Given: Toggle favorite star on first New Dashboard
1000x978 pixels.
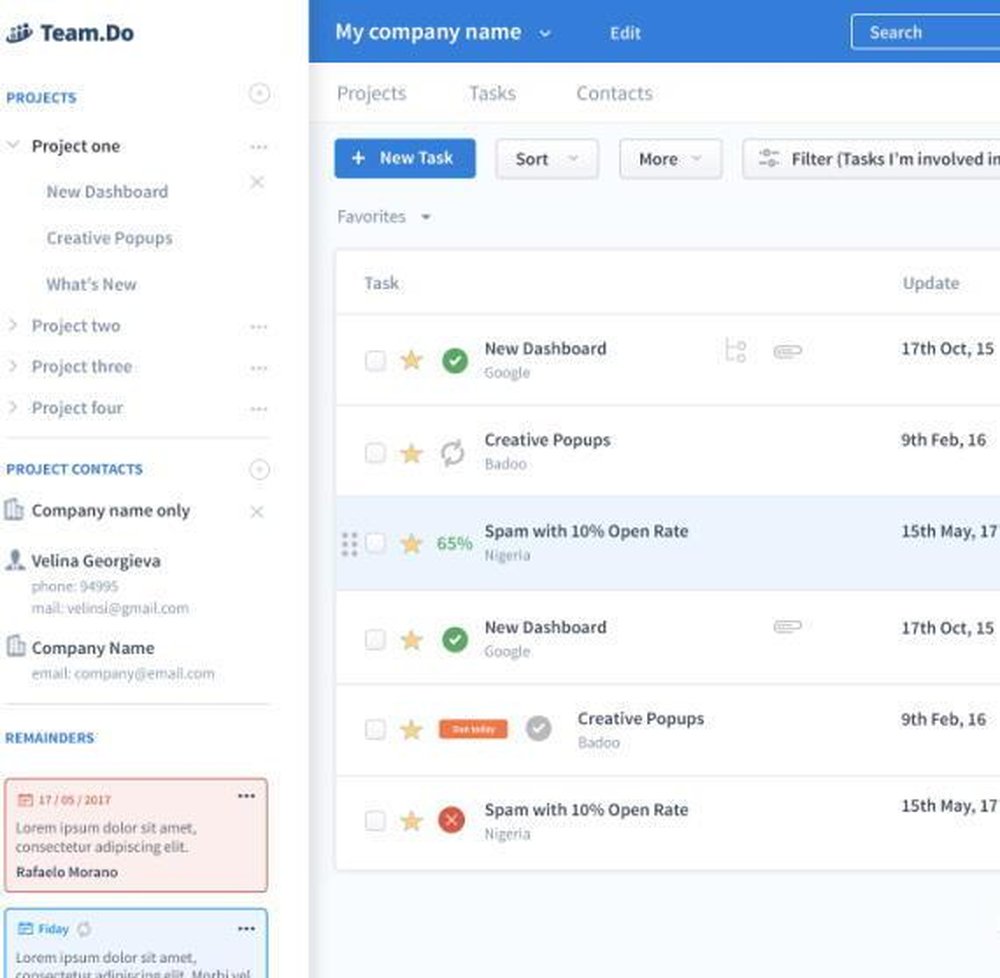Looking at the screenshot, I should tap(411, 360).
